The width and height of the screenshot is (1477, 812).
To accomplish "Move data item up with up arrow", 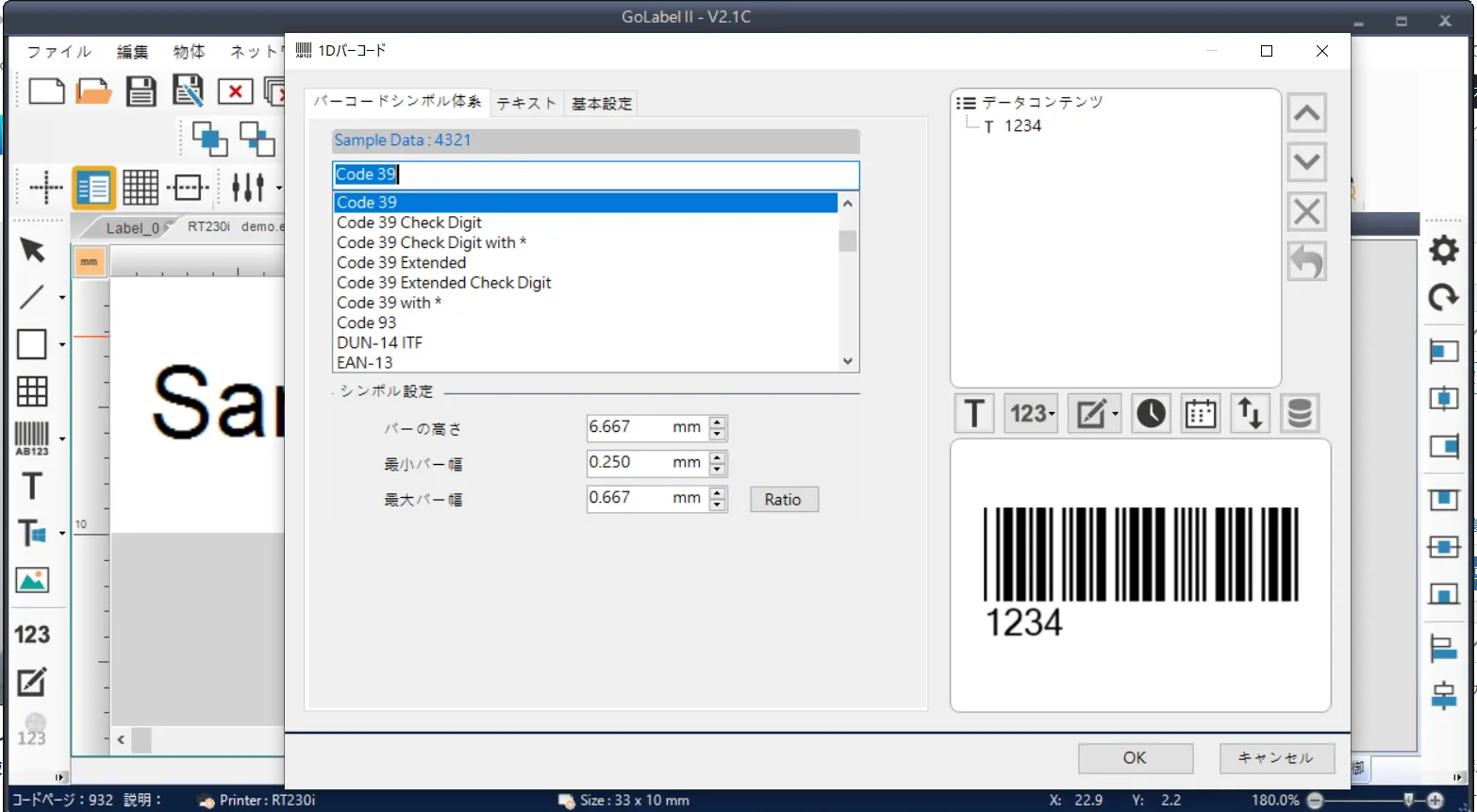I will (1306, 113).
